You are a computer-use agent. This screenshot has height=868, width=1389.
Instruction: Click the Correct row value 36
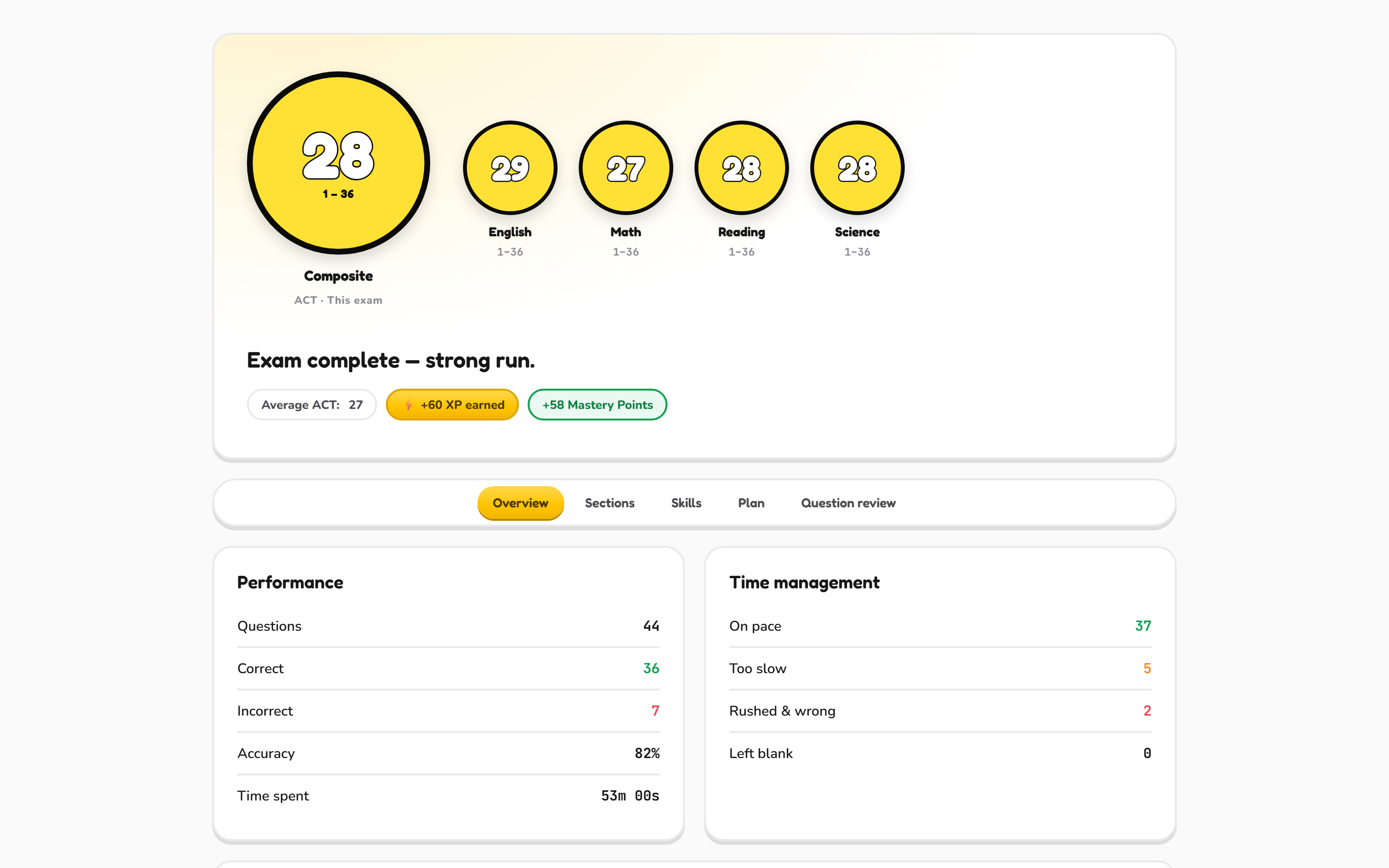(651, 668)
